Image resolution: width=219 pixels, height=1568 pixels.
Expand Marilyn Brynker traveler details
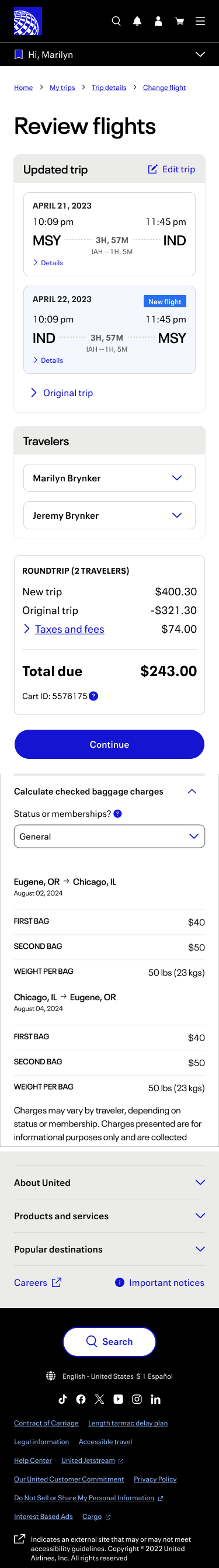pyautogui.click(x=110, y=478)
